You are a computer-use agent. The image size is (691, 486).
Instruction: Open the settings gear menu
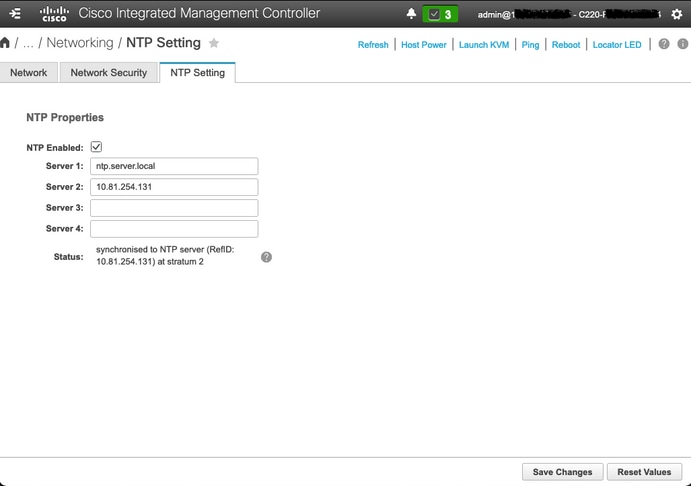(x=677, y=14)
